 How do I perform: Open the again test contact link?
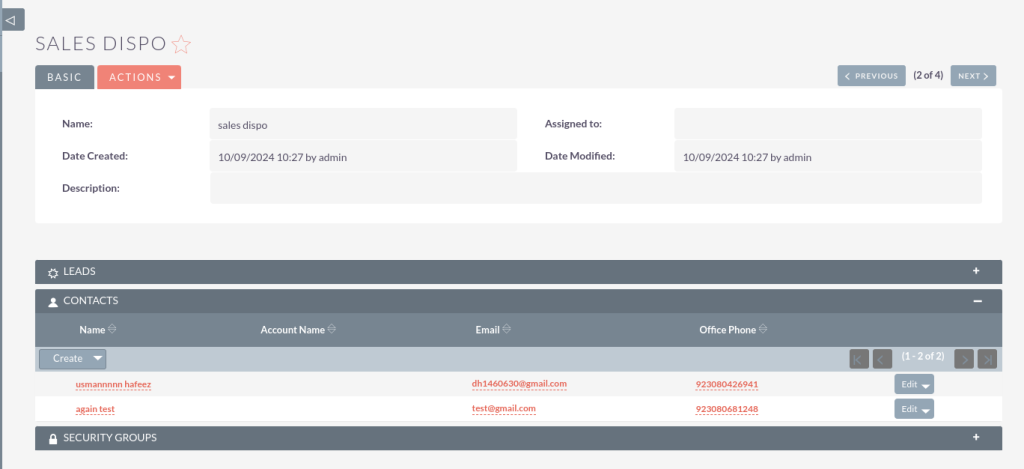pos(94,409)
